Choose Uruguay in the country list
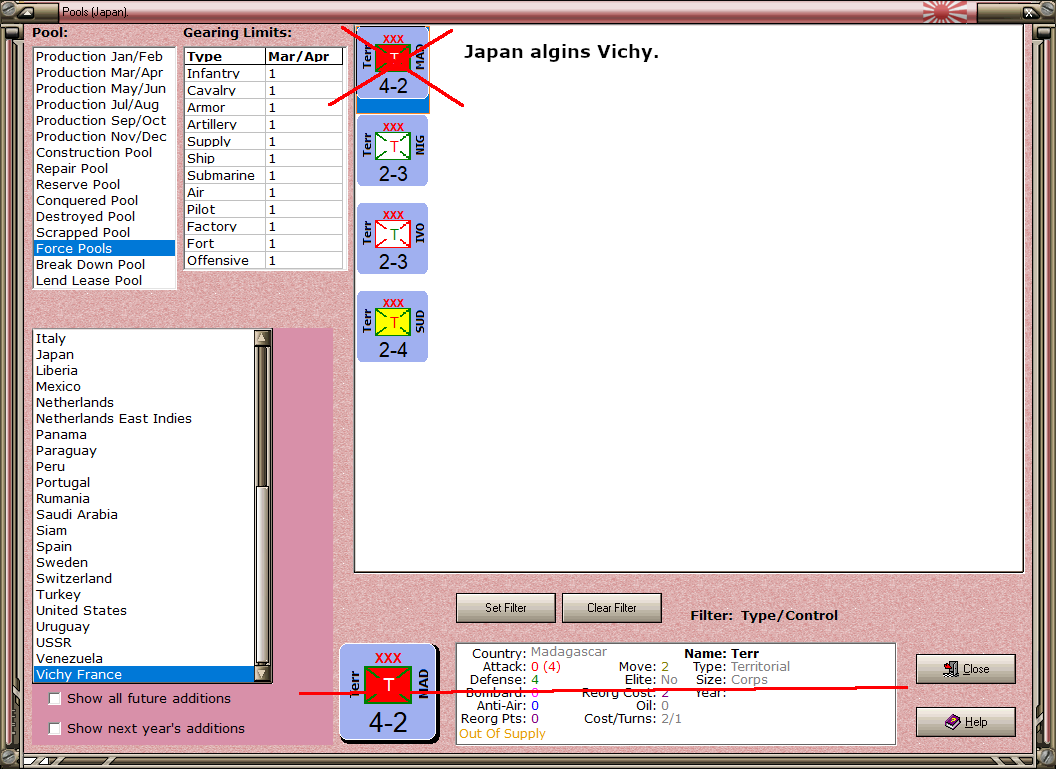 pyautogui.click(x=144, y=627)
